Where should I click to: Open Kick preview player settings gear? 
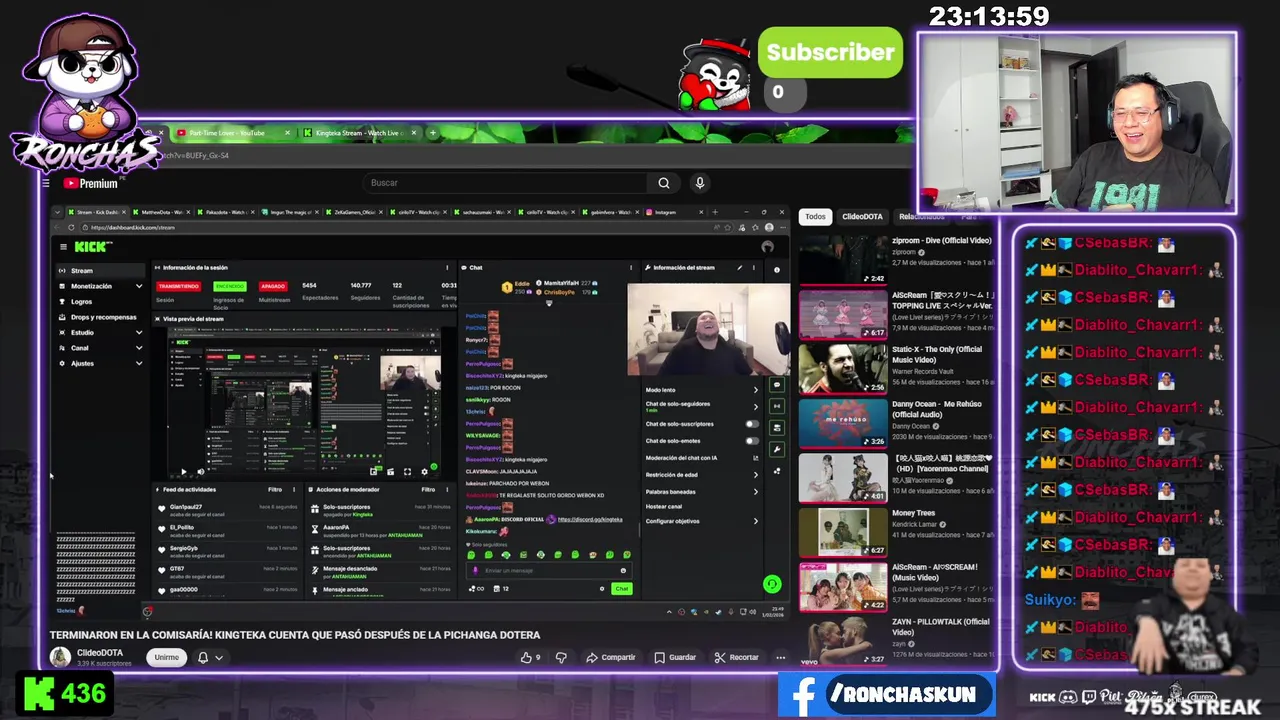tap(424, 471)
